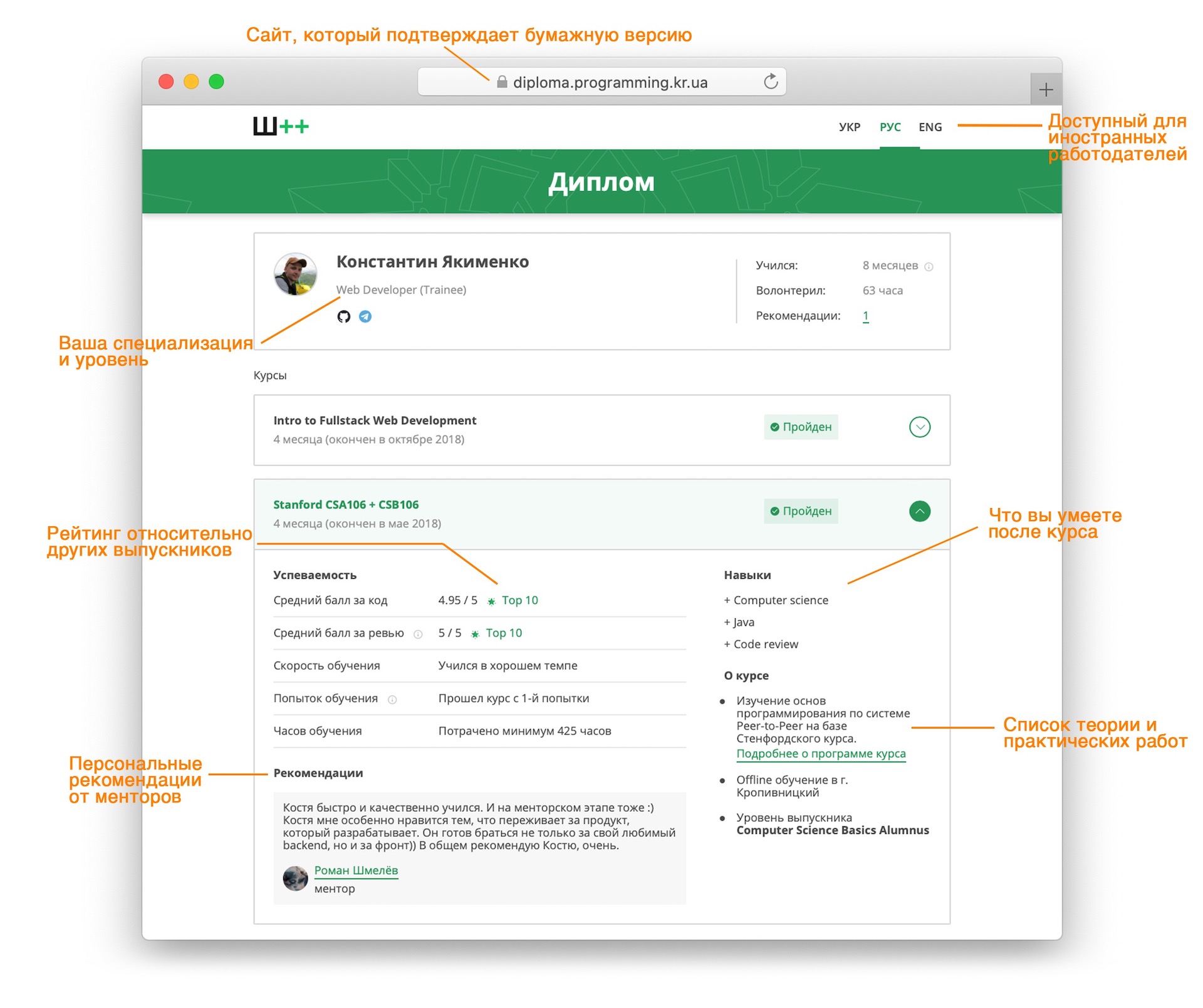Expand the Intro to Fullstack Web Development course

(919, 427)
